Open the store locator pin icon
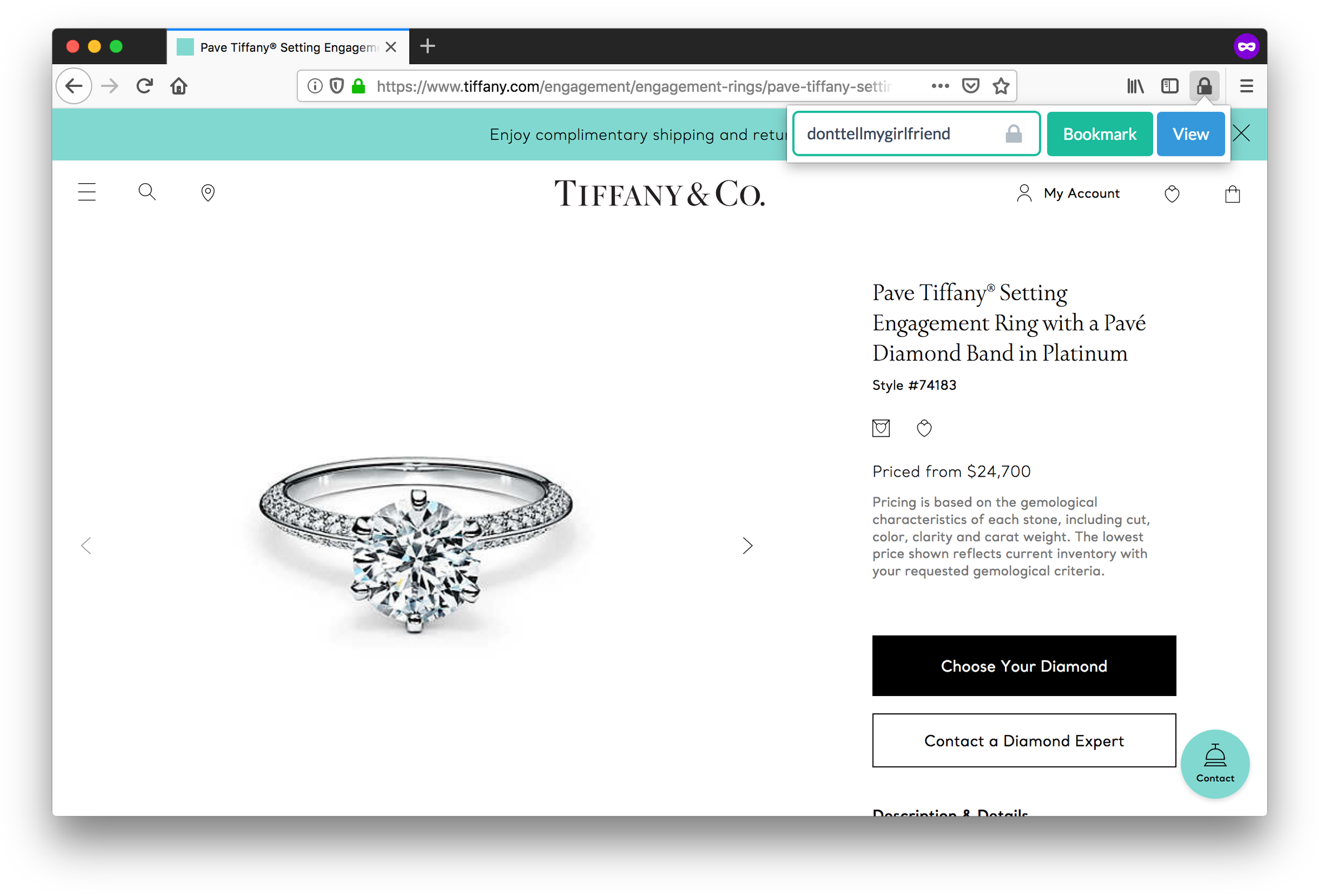The image size is (1319, 896). (208, 193)
